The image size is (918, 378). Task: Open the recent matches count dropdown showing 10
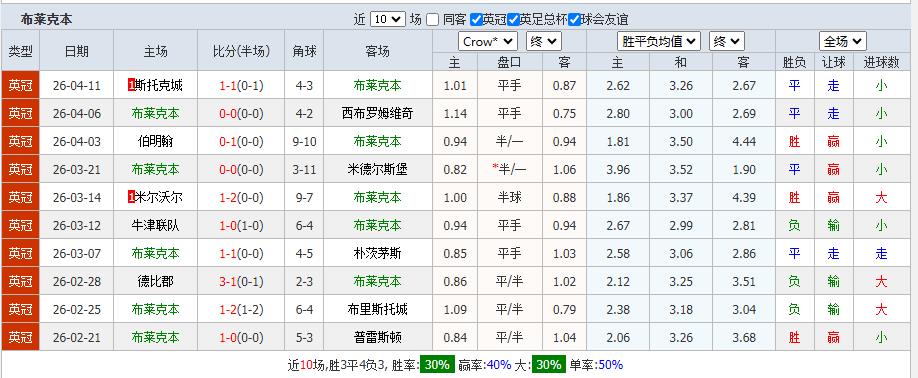click(388, 19)
